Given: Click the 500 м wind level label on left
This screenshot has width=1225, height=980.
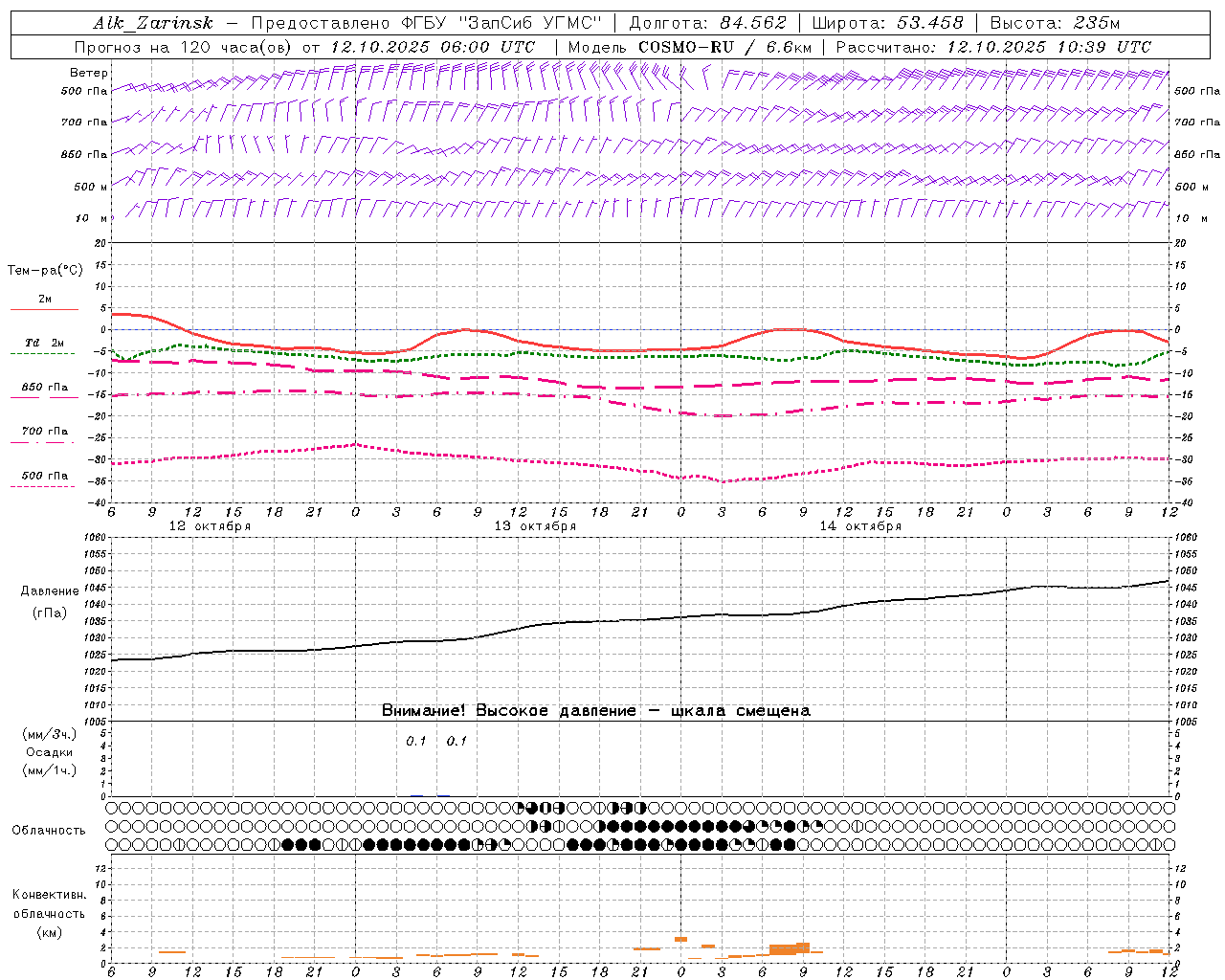Looking at the screenshot, I should (91, 187).
